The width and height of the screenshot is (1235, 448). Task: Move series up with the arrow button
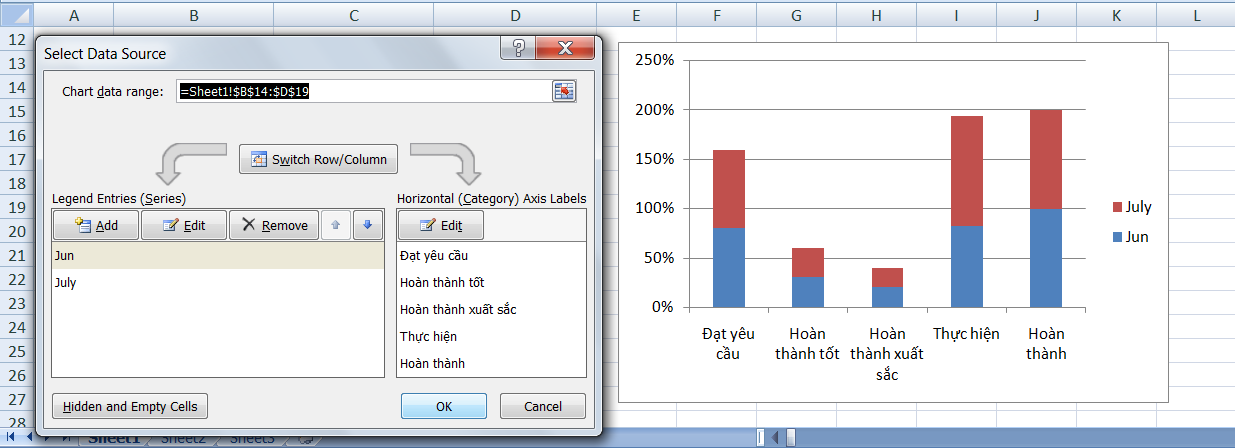(335, 225)
